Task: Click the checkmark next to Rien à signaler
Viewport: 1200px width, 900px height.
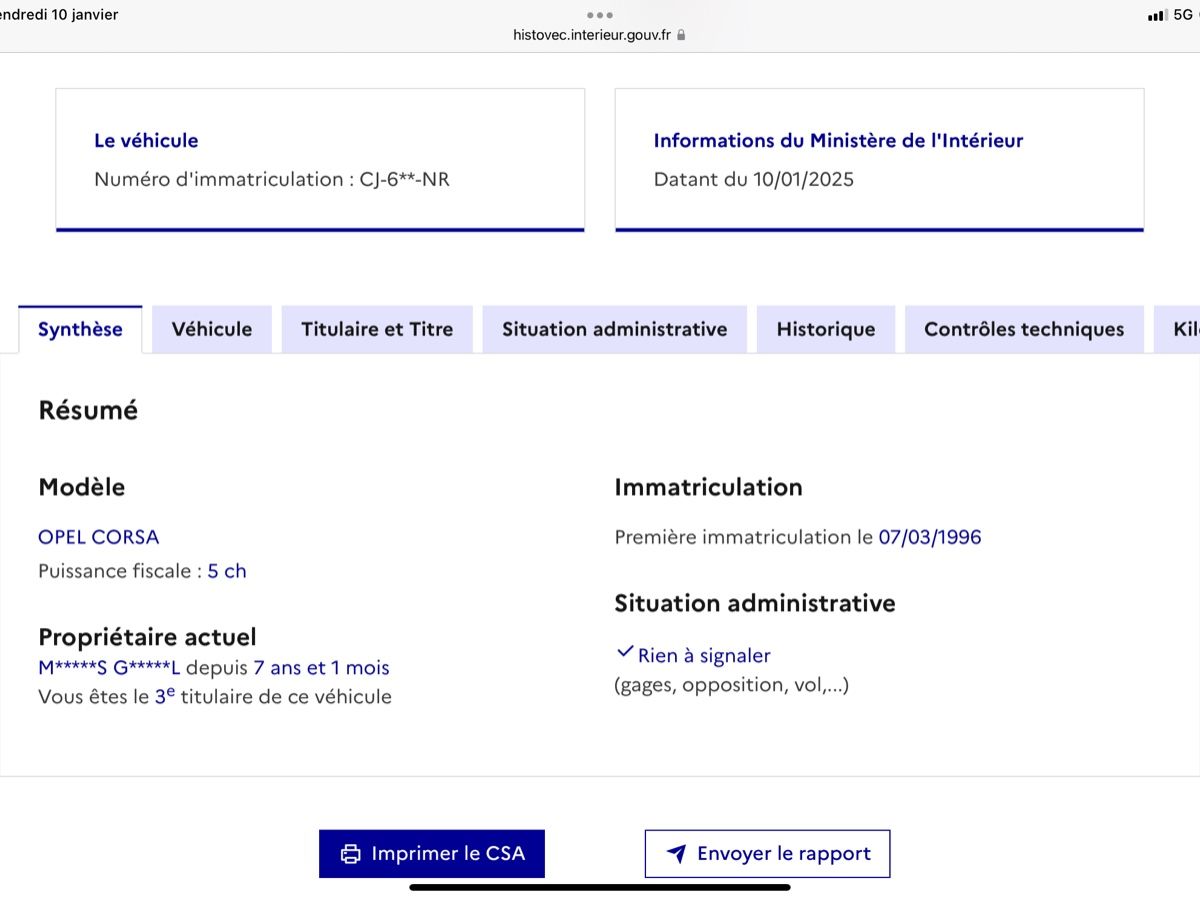Action: (x=625, y=653)
